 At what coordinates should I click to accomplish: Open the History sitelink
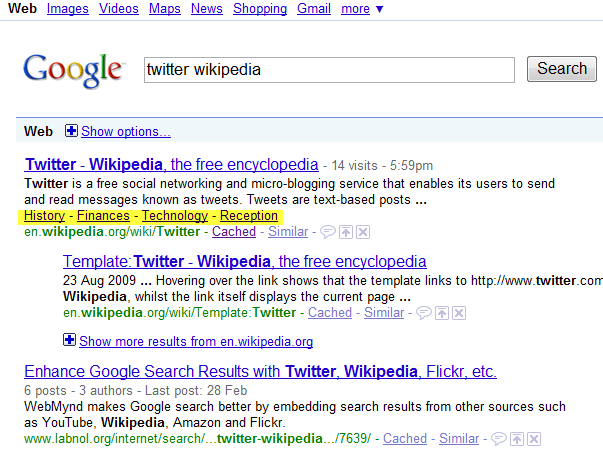44,216
